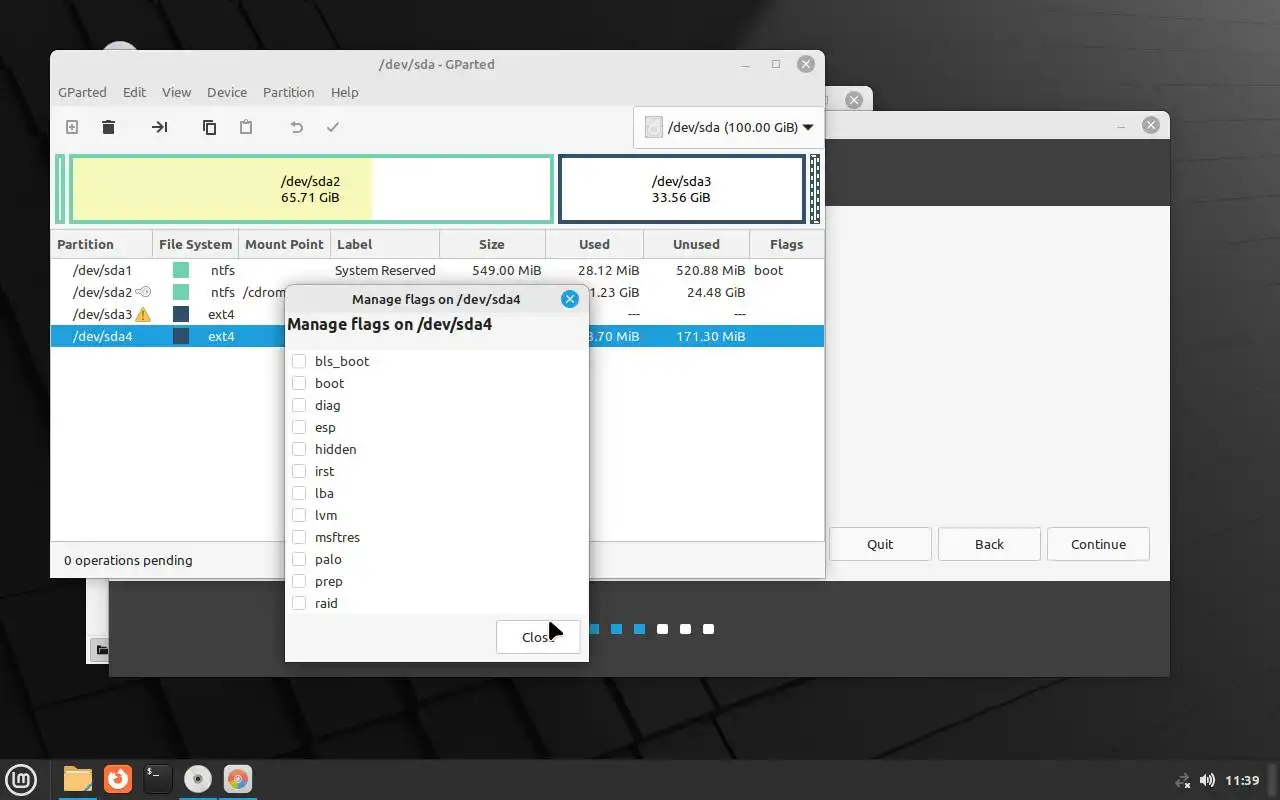1280x800 pixels.
Task: Open the View menu
Action: (176, 92)
